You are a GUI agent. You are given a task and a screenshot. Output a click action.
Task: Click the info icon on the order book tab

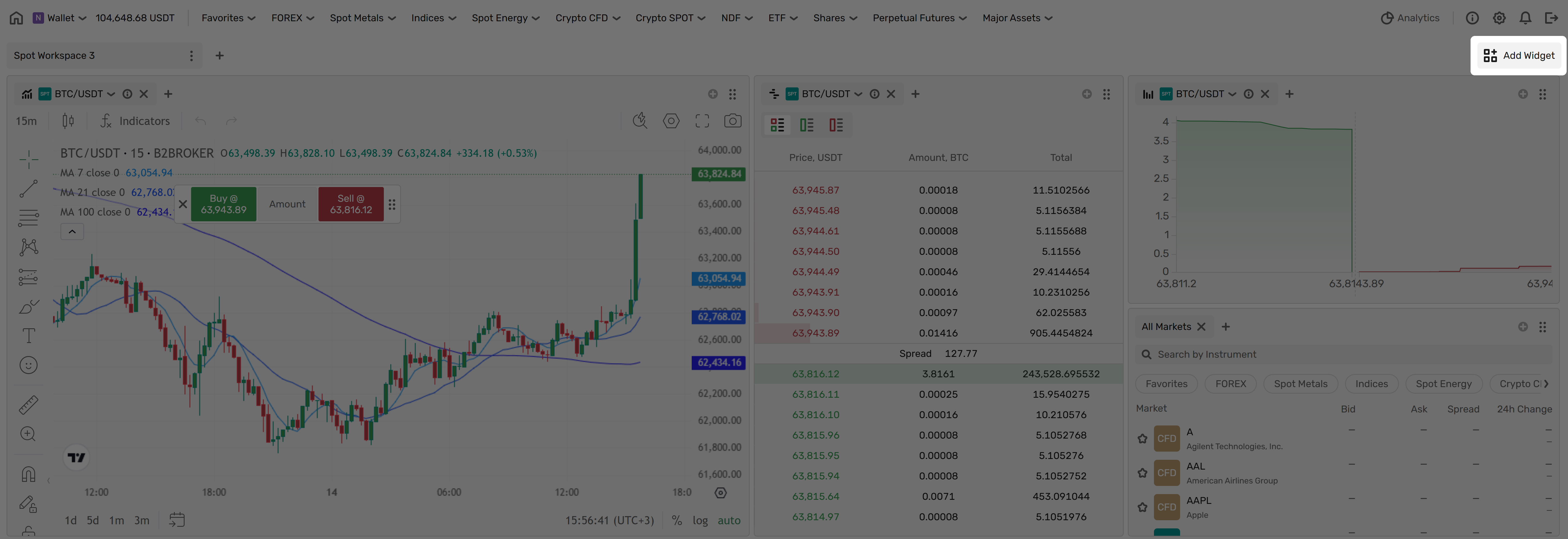coord(875,94)
